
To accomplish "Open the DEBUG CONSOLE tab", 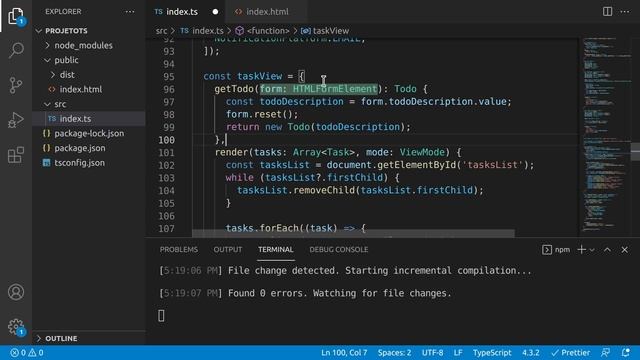I will [x=338, y=249].
